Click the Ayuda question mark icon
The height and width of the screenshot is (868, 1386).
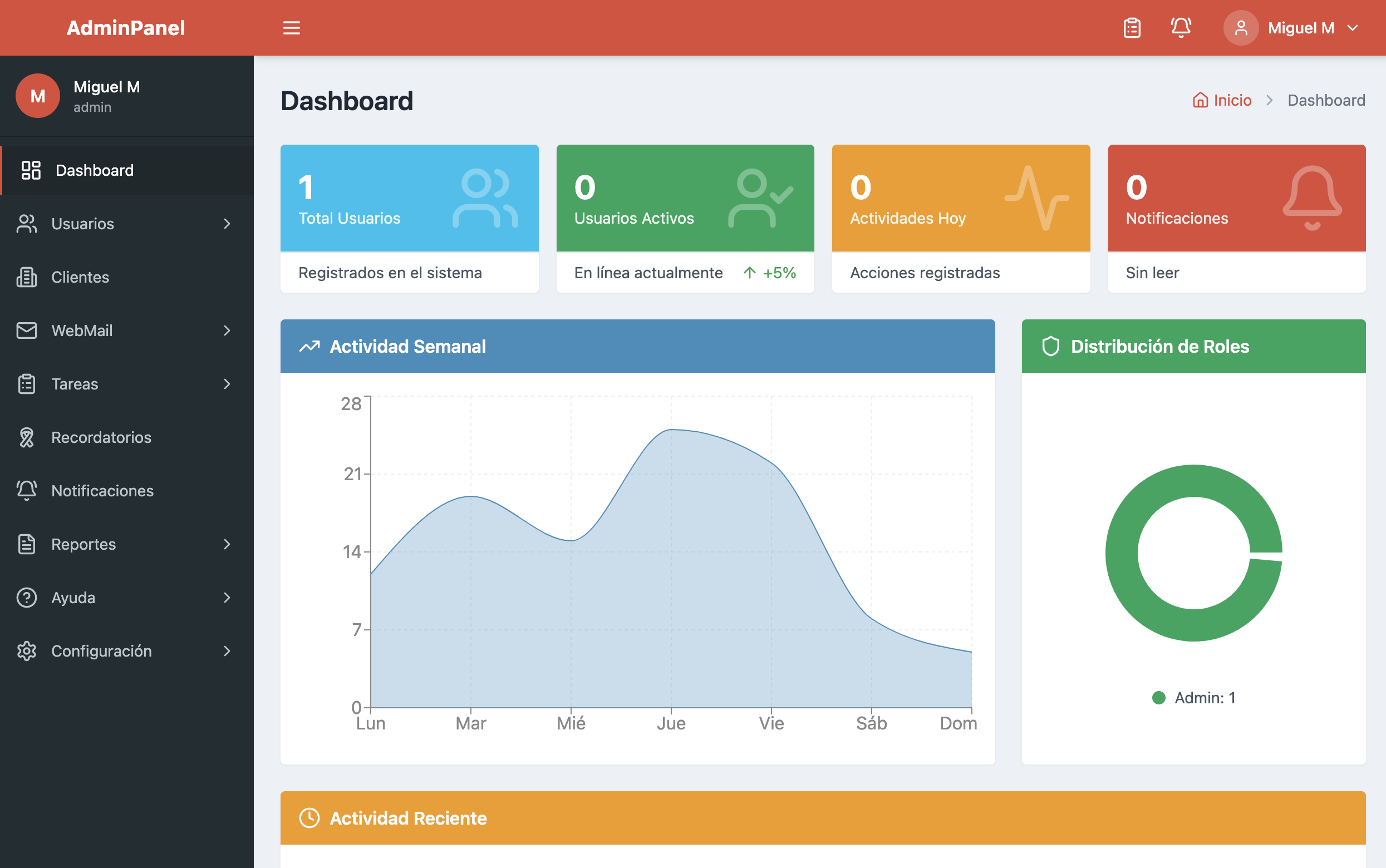[x=27, y=597]
